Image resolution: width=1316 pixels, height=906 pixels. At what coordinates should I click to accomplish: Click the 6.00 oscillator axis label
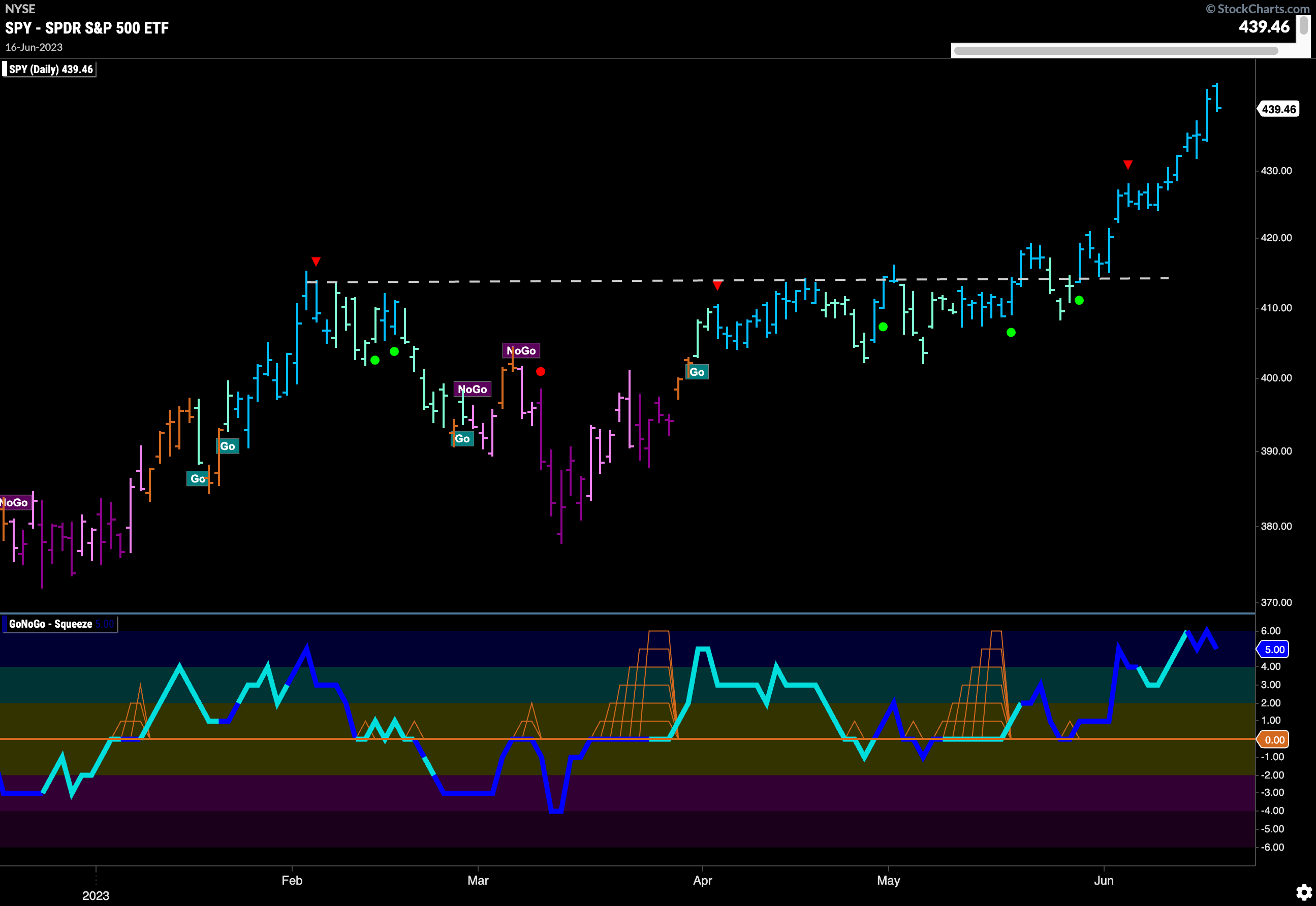[x=1271, y=631]
